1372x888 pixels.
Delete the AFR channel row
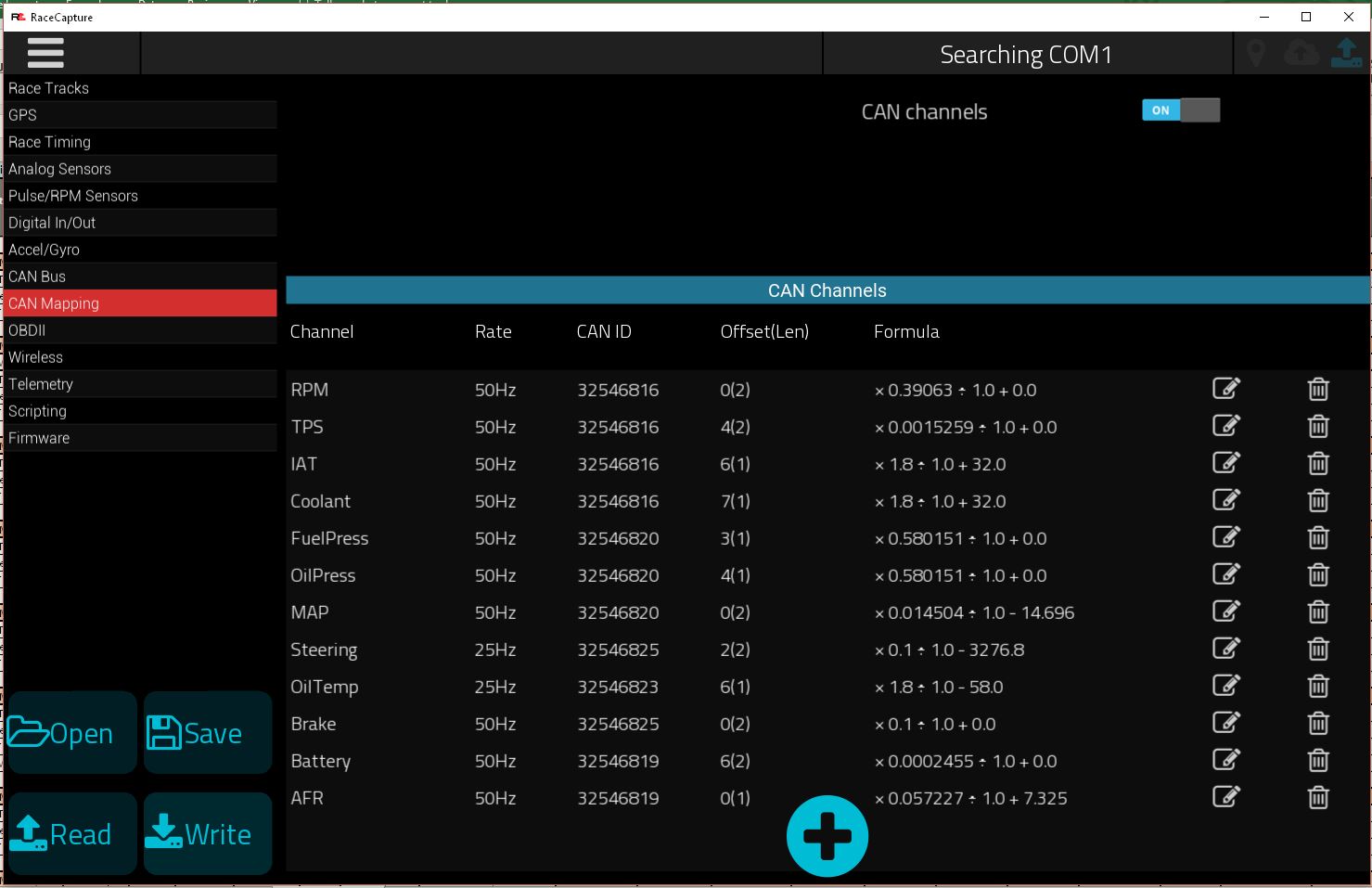[1318, 798]
